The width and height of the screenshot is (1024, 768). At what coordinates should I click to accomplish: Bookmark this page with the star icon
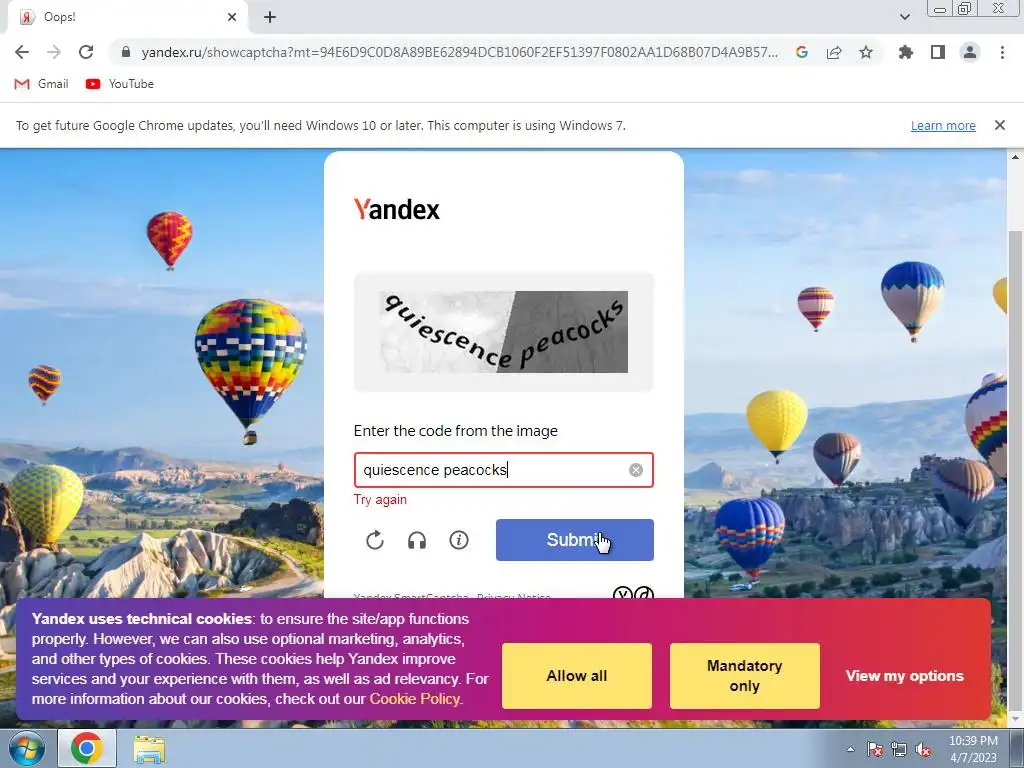point(866,52)
